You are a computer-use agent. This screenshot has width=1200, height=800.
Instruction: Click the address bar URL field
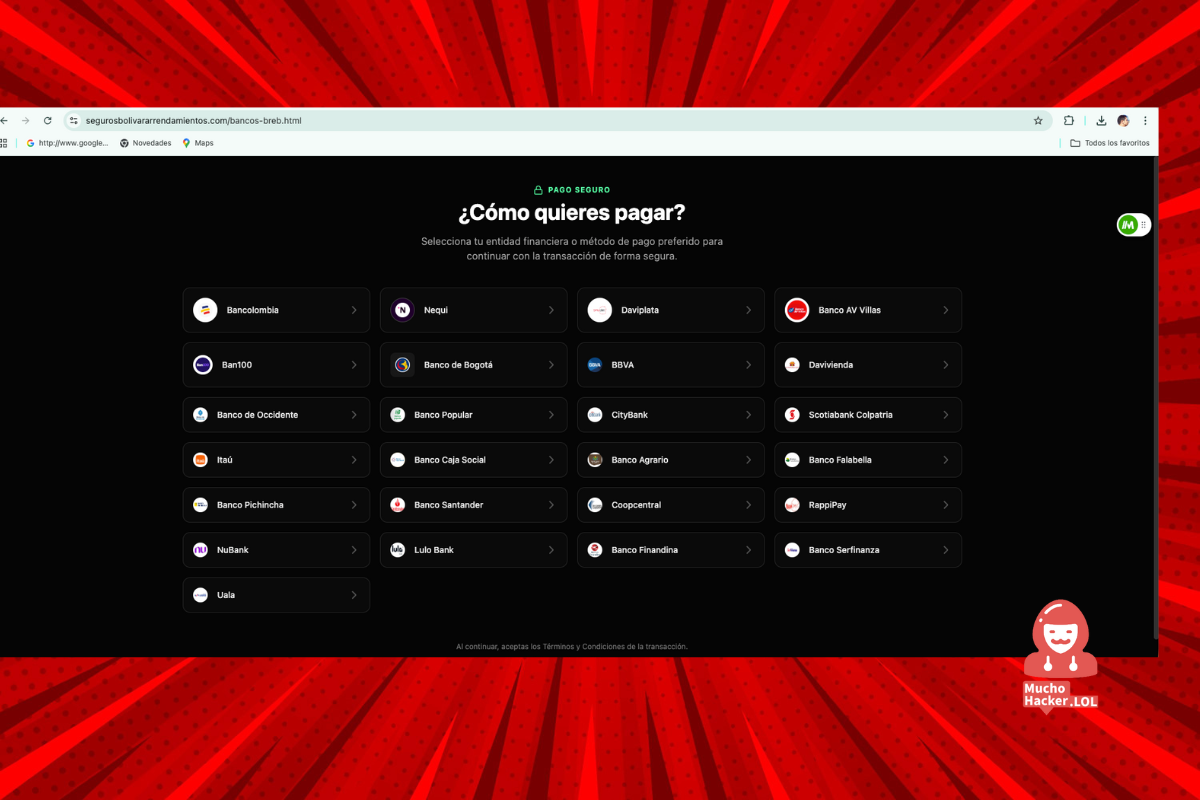point(557,120)
